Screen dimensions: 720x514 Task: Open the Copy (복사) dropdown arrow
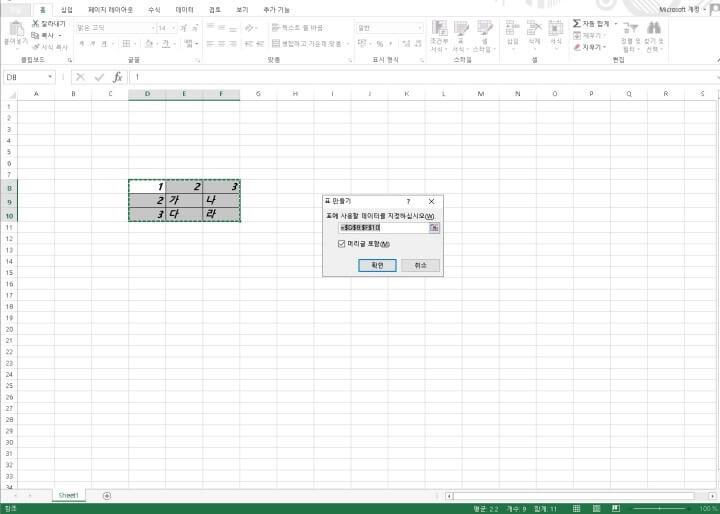click(60, 35)
